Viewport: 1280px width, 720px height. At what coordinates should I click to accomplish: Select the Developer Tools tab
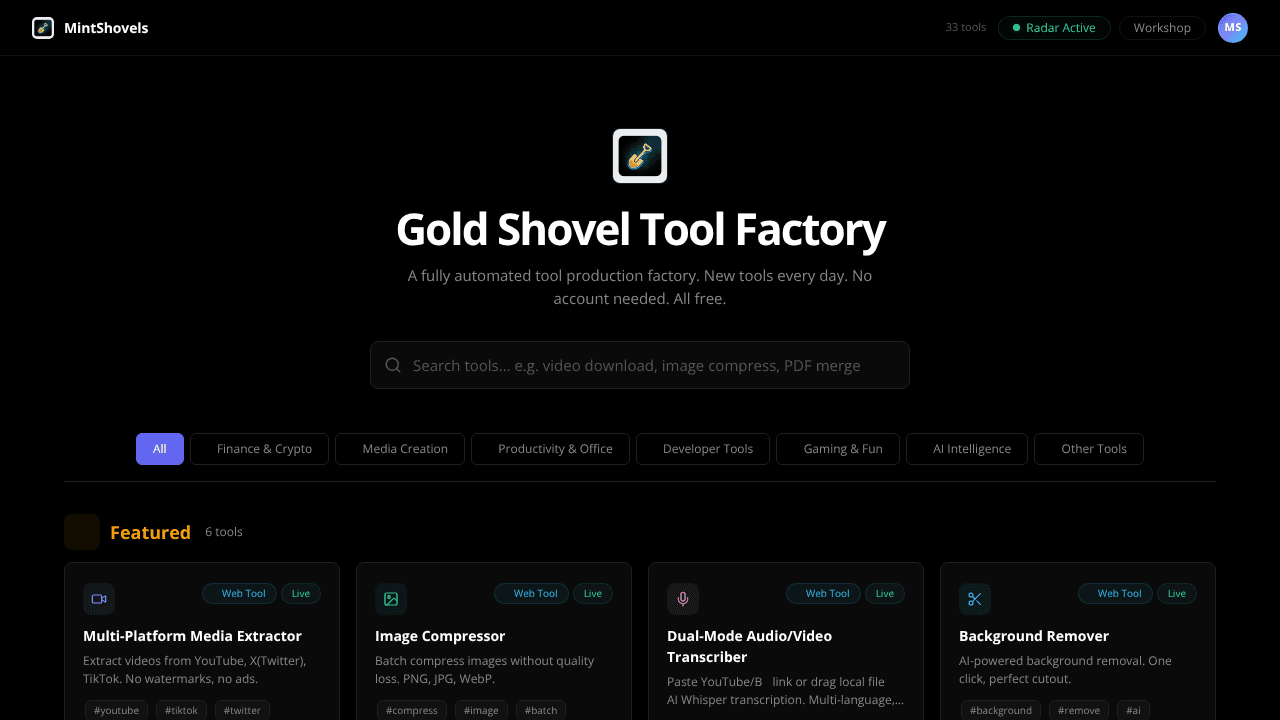pyautogui.click(x=703, y=449)
